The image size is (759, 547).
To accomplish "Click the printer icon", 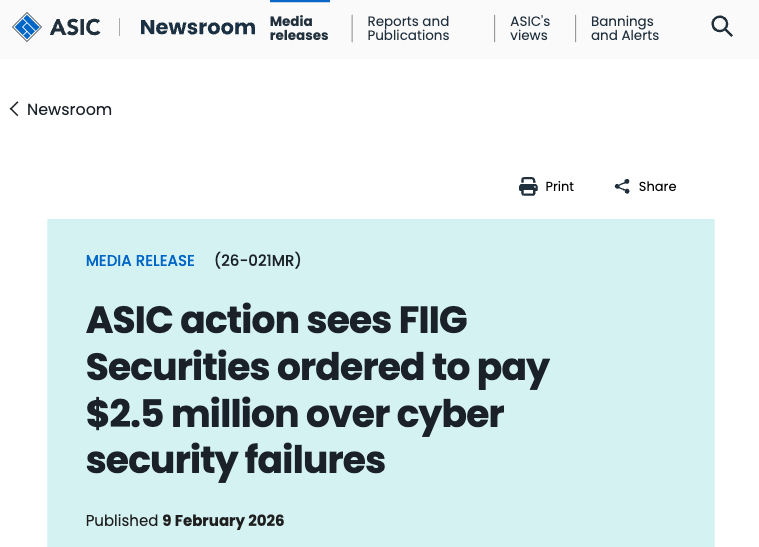I will click(x=528, y=186).
